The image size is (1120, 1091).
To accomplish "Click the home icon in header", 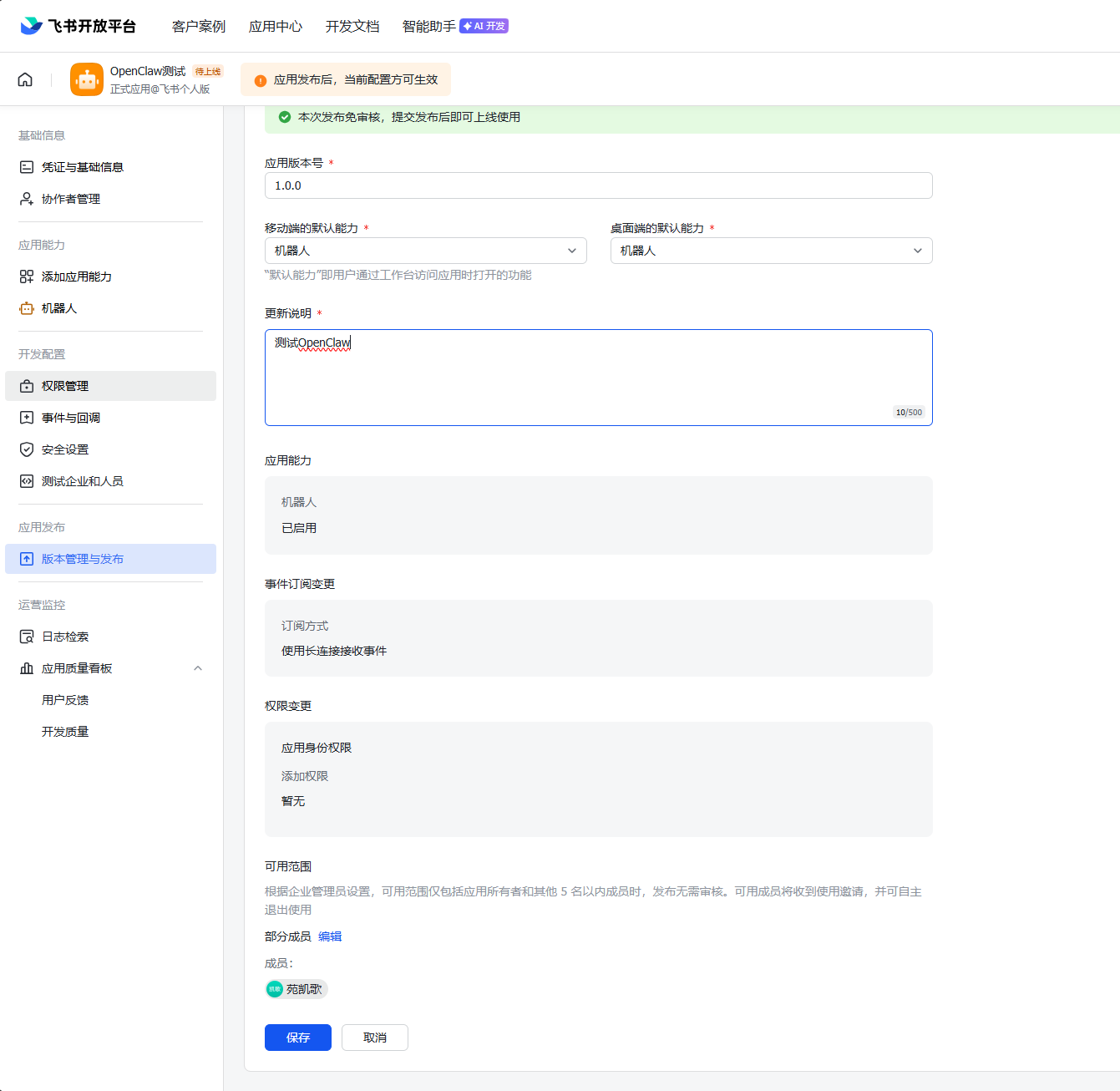I will (25, 79).
